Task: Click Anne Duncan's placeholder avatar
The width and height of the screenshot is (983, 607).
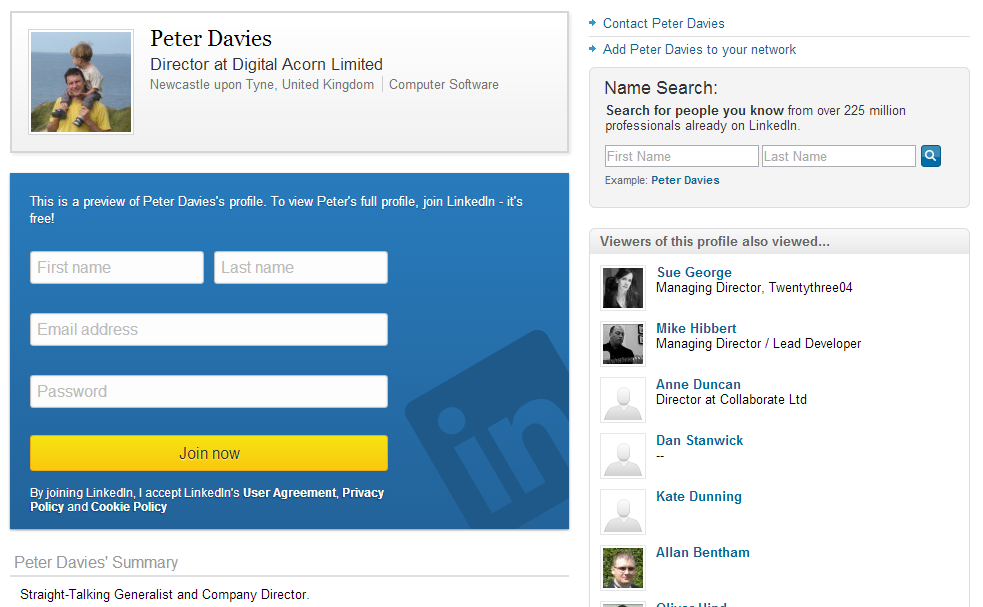Action: 623,400
